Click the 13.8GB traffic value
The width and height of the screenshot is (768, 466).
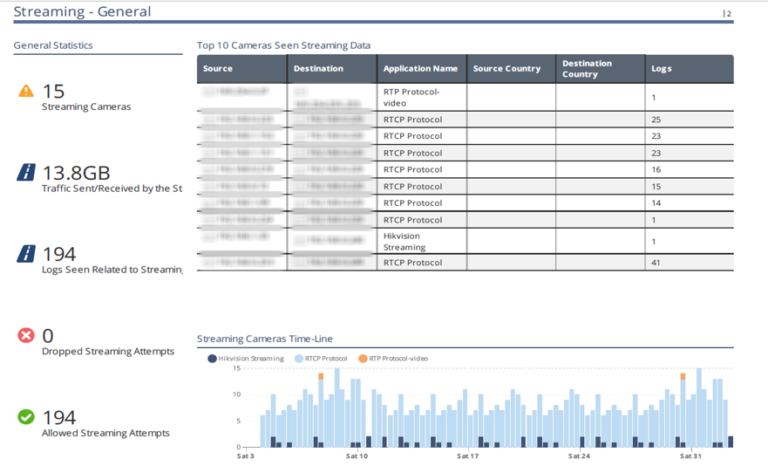pos(76,173)
